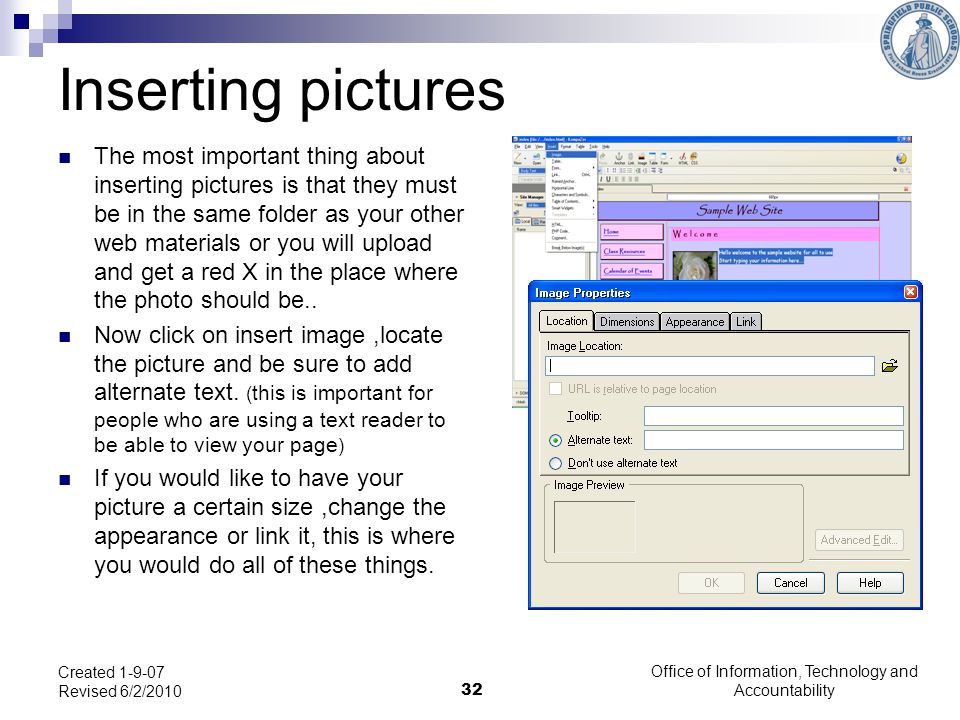Screen dimensions: 960x720
Task: Click the Inserting pictures slide title
Action: pos(282,91)
